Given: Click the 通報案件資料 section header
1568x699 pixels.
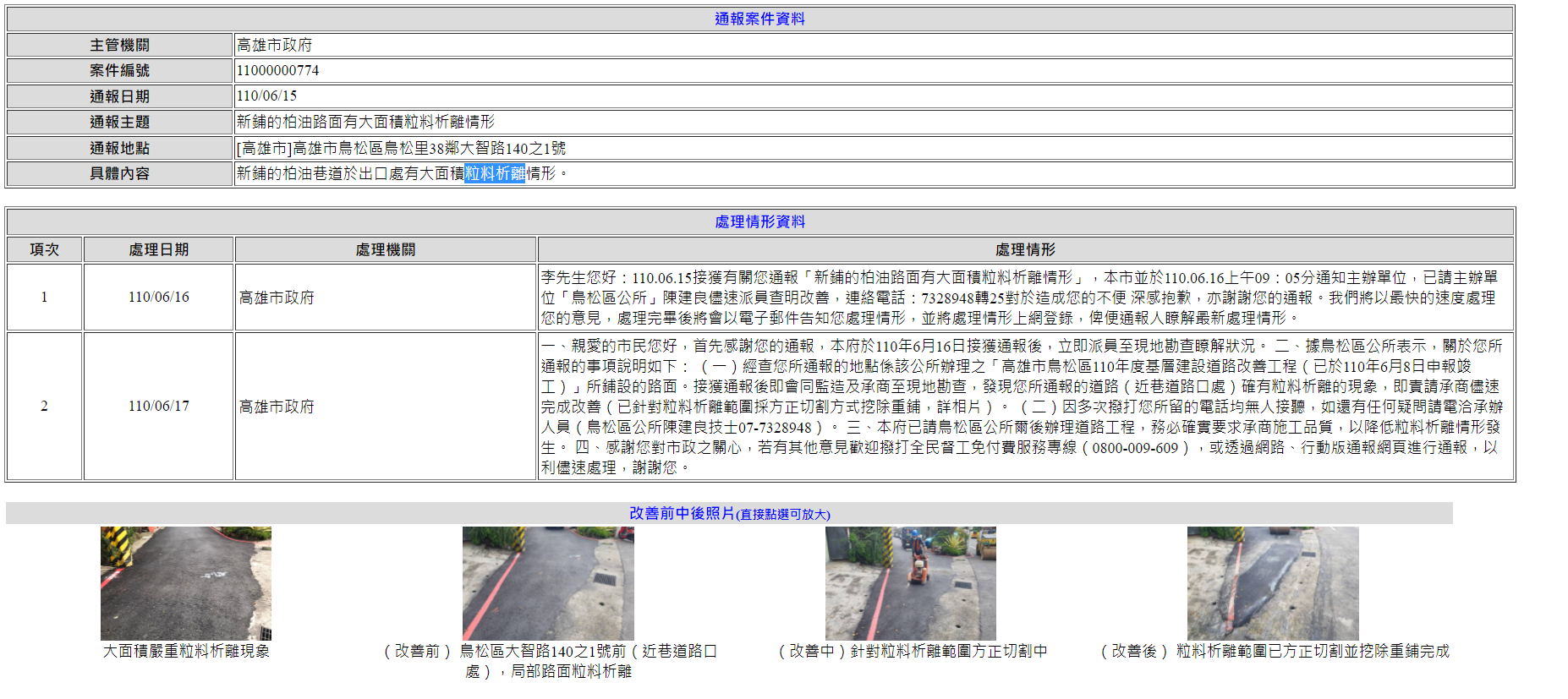Looking at the screenshot, I should [759, 19].
